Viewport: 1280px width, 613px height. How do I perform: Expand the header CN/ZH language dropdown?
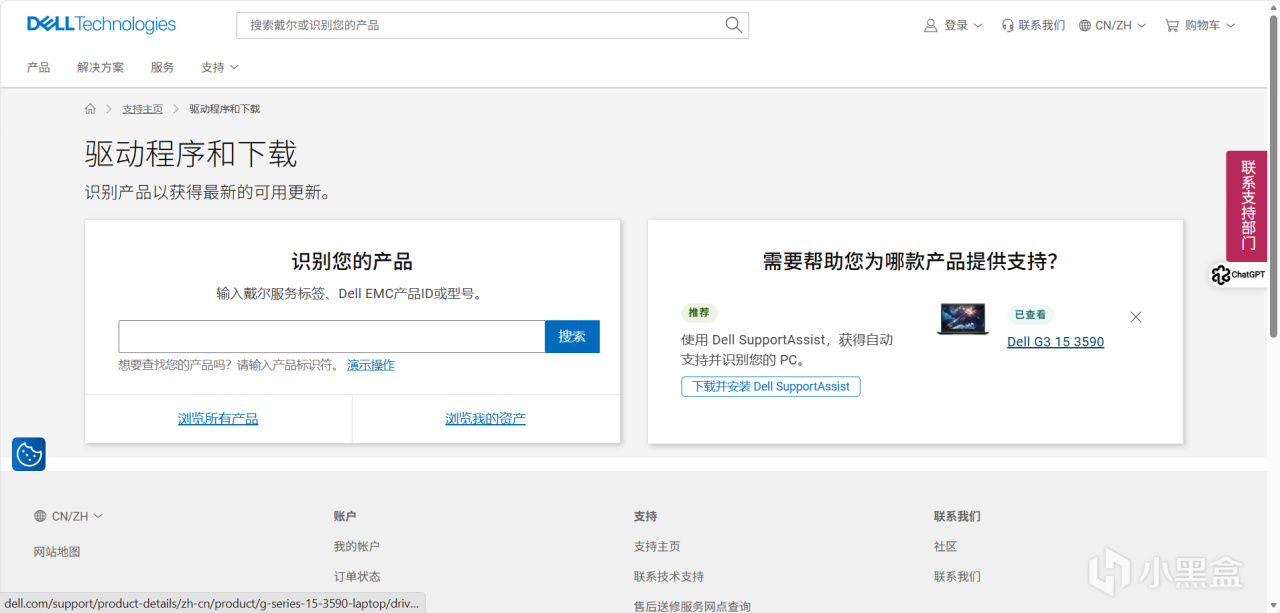[x=1120, y=25]
